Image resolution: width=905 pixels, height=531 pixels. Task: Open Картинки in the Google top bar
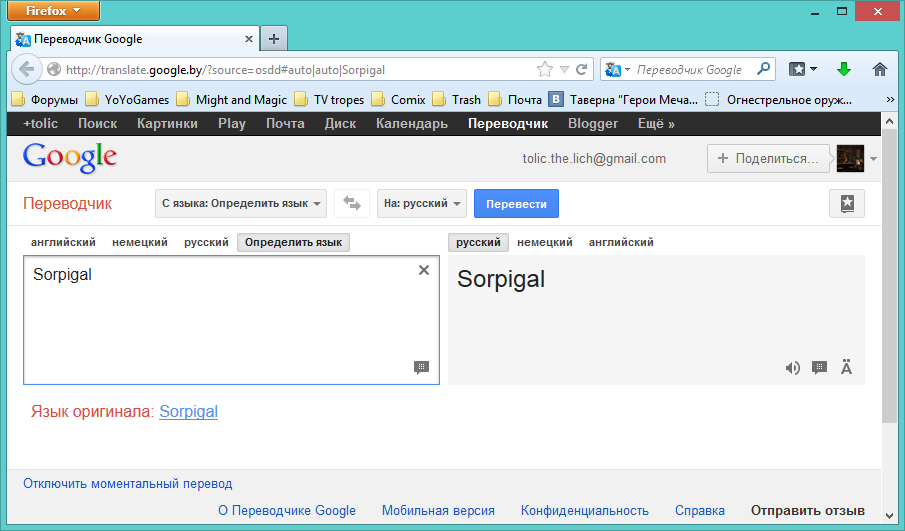click(167, 124)
